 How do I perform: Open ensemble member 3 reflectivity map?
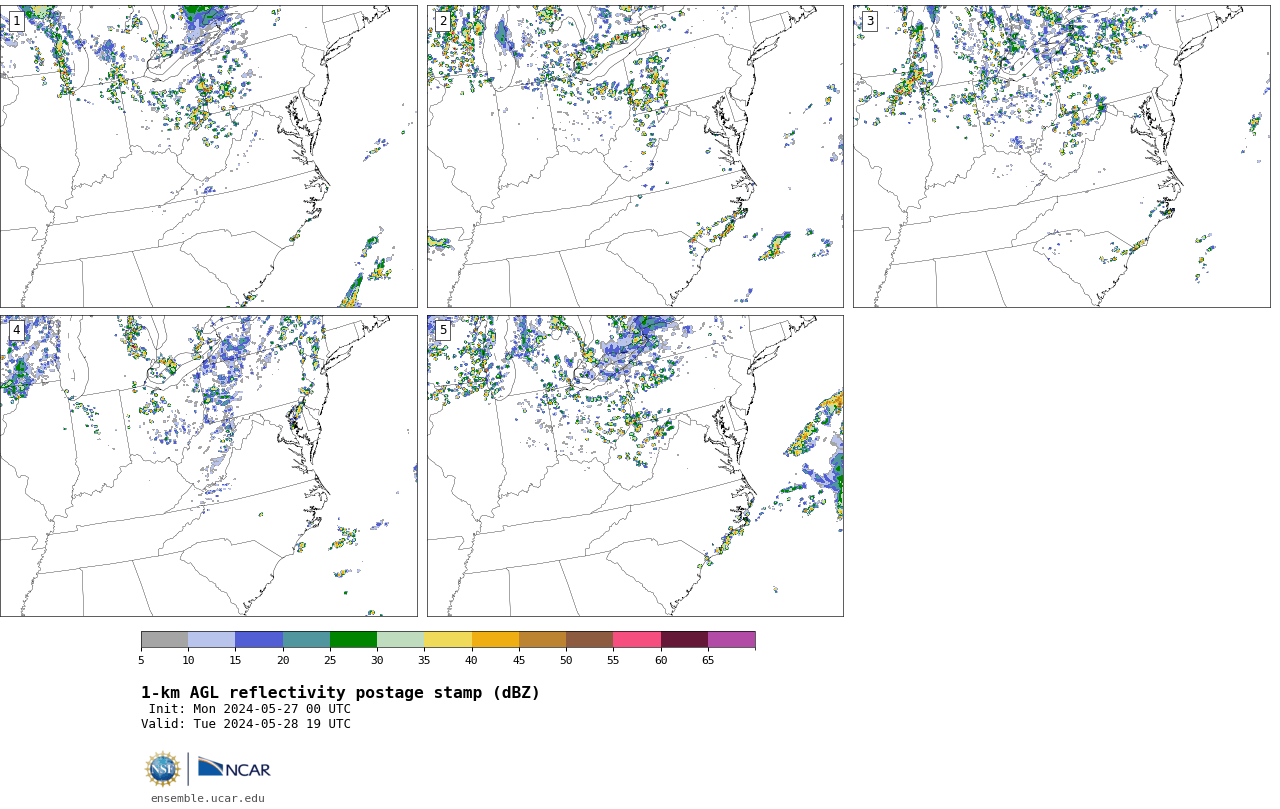1061,156
